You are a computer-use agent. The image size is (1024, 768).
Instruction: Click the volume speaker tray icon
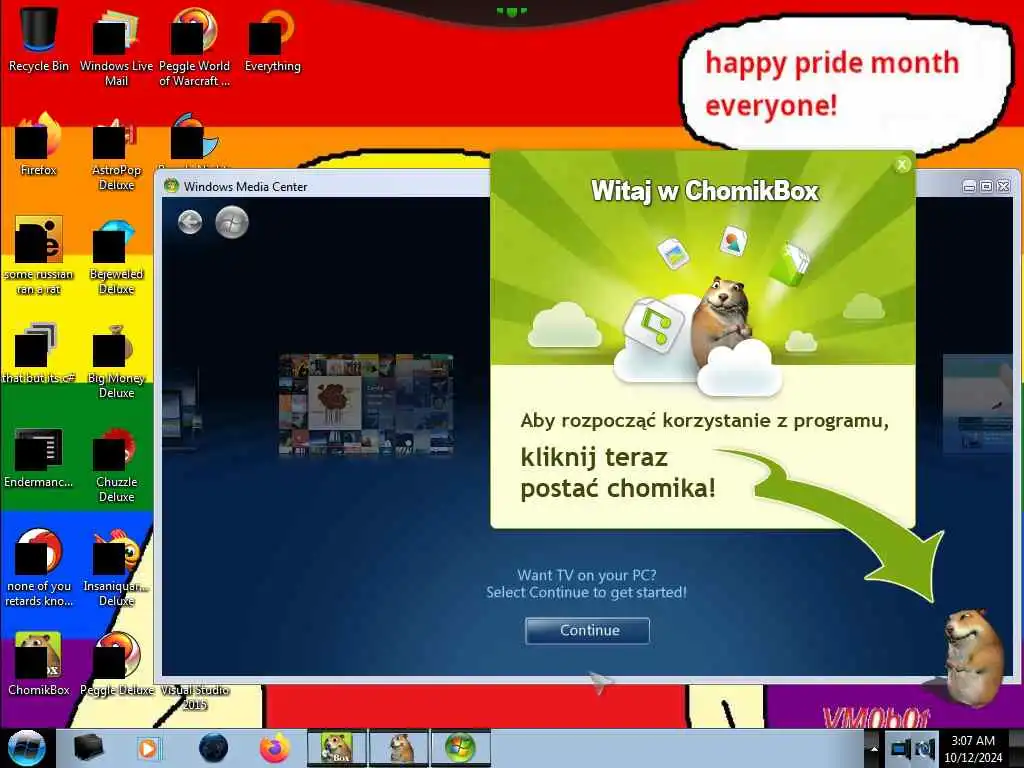925,748
